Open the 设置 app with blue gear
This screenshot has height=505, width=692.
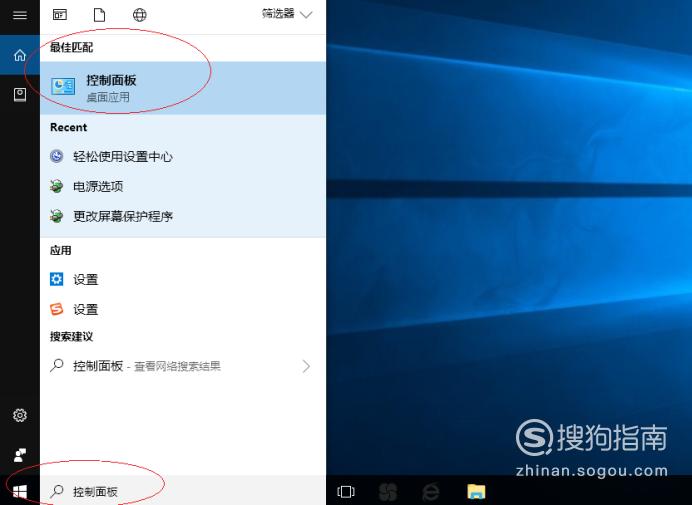tap(183, 279)
